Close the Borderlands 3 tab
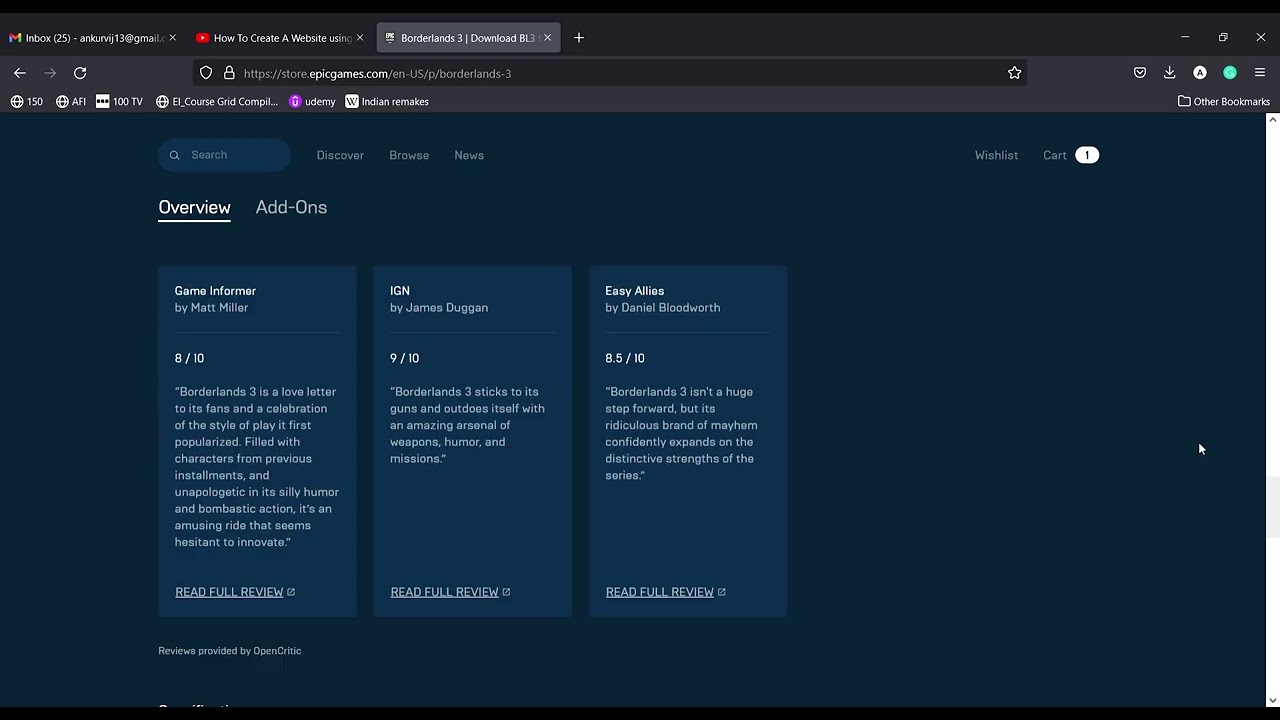This screenshot has height=720, width=1280. (x=547, y=38)
